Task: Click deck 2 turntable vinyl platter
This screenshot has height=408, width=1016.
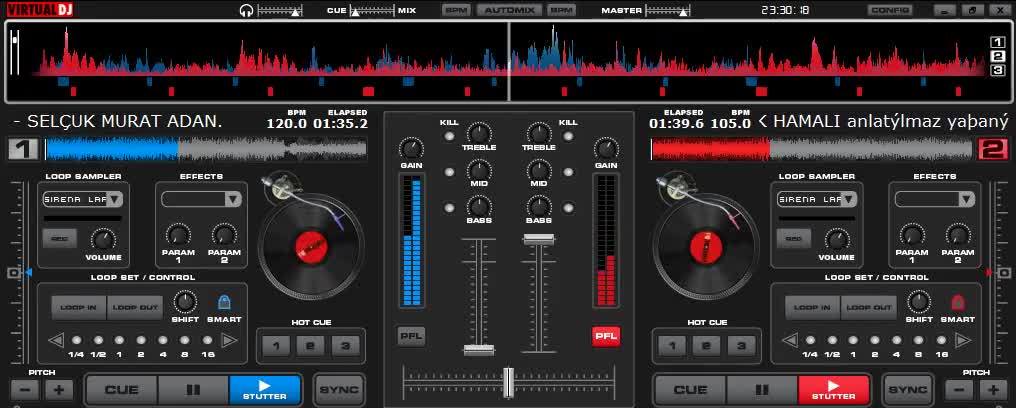Action: point(706,245)
